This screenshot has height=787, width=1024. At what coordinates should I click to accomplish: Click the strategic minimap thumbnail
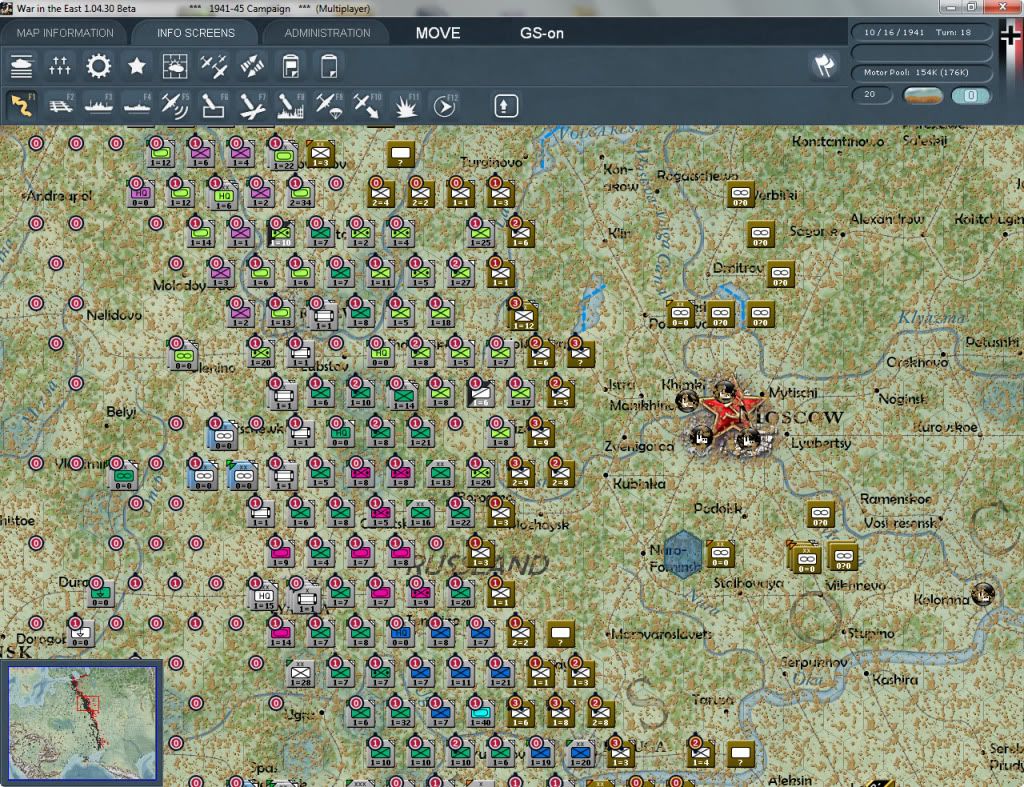(82, 721)
